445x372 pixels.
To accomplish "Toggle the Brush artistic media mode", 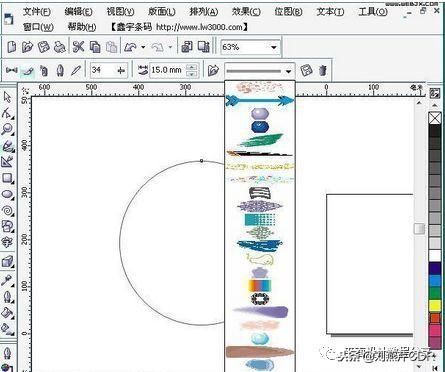I will (28, 70).
